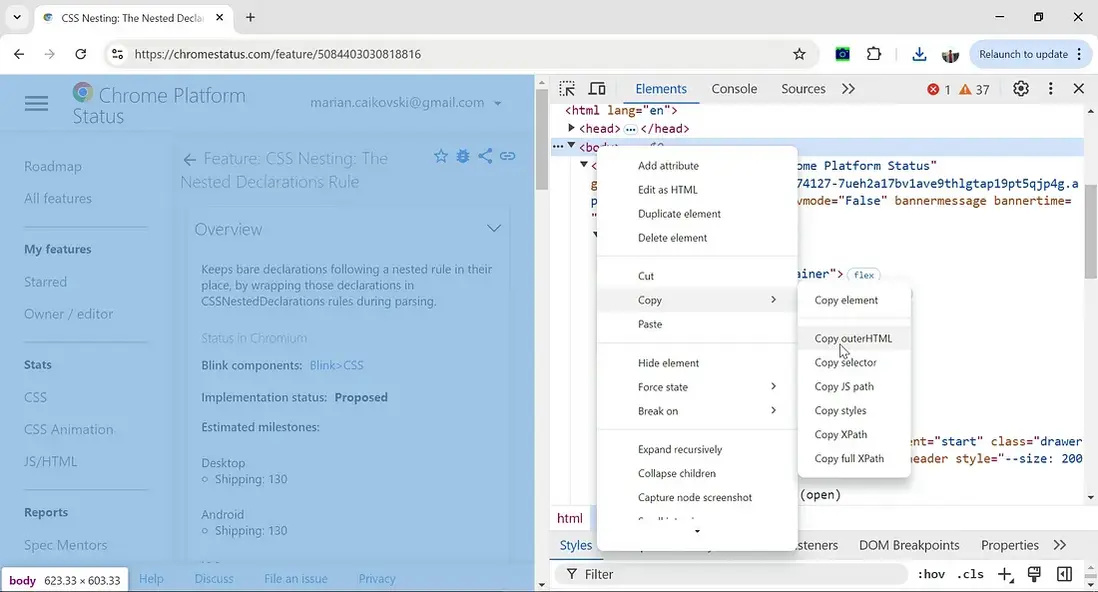Switch to the Sources tab
This screenshot has height=592, width=1098.
point(803,89)
